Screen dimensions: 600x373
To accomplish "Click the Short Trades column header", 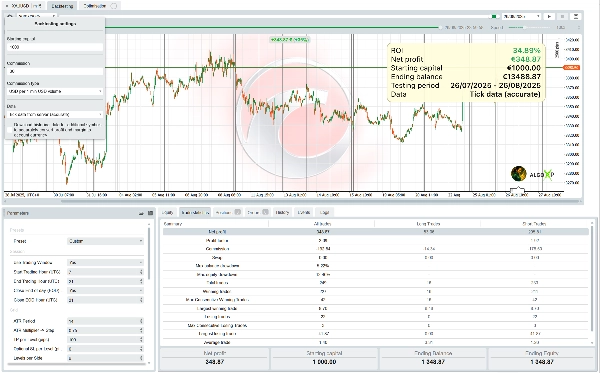I will coord(534,224).
